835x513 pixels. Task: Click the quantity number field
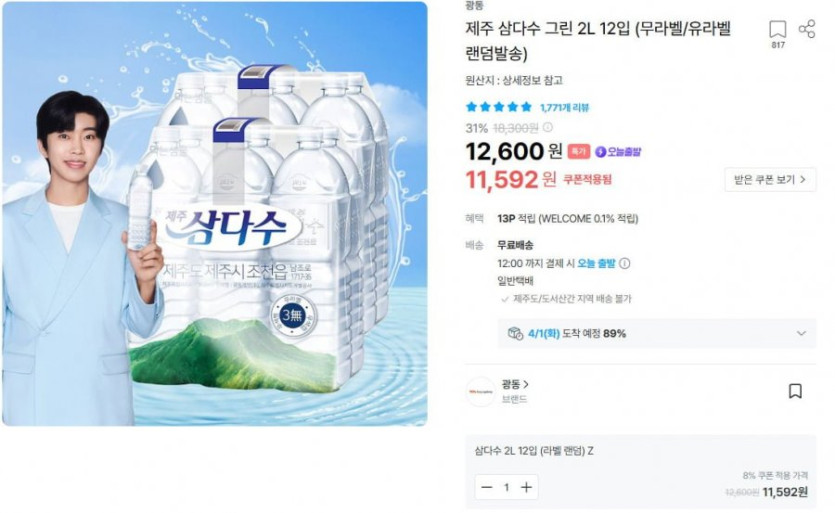[x=506, y=488]
